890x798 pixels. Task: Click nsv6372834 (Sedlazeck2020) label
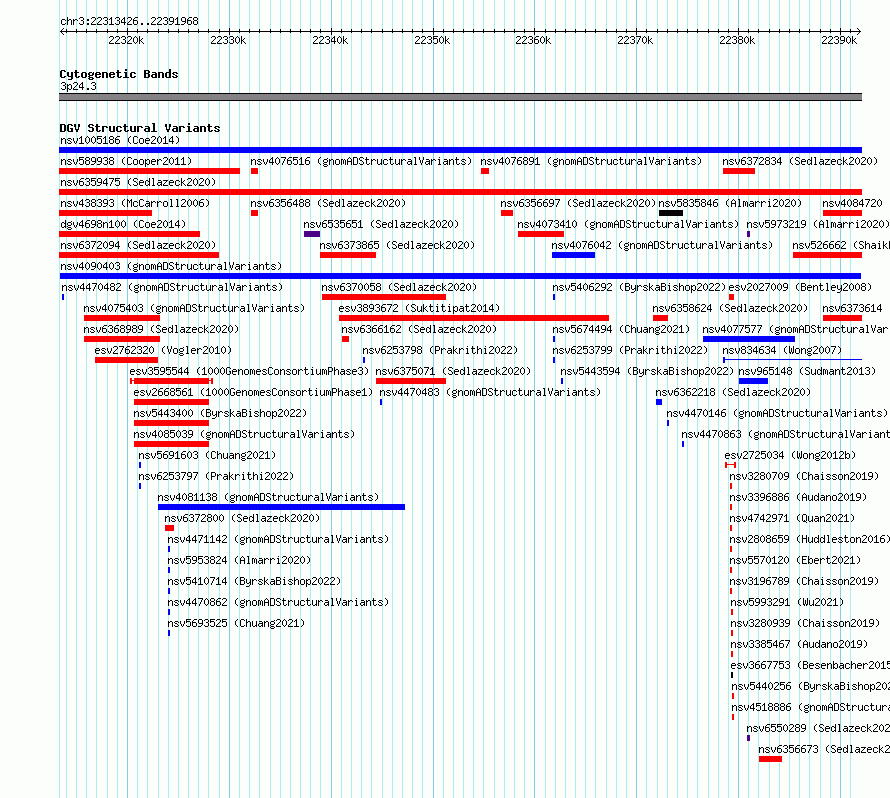point(800,161)
